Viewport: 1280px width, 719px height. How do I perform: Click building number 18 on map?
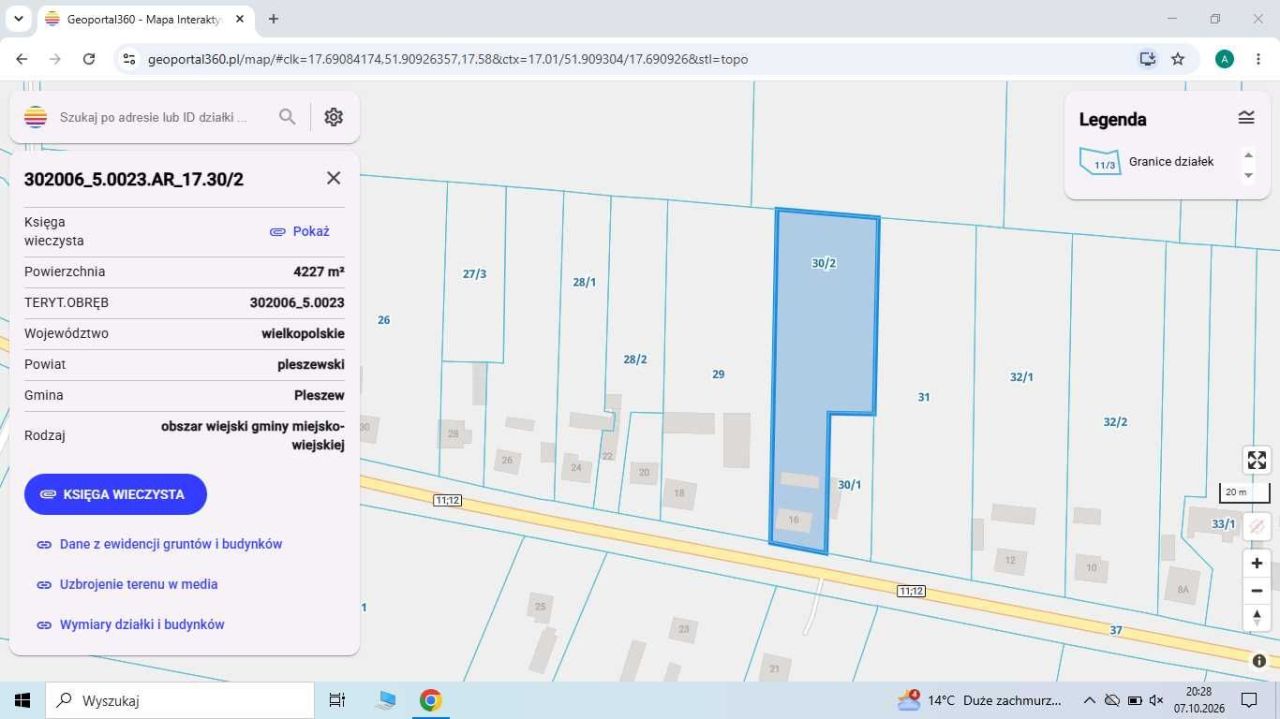coord(680,493)
